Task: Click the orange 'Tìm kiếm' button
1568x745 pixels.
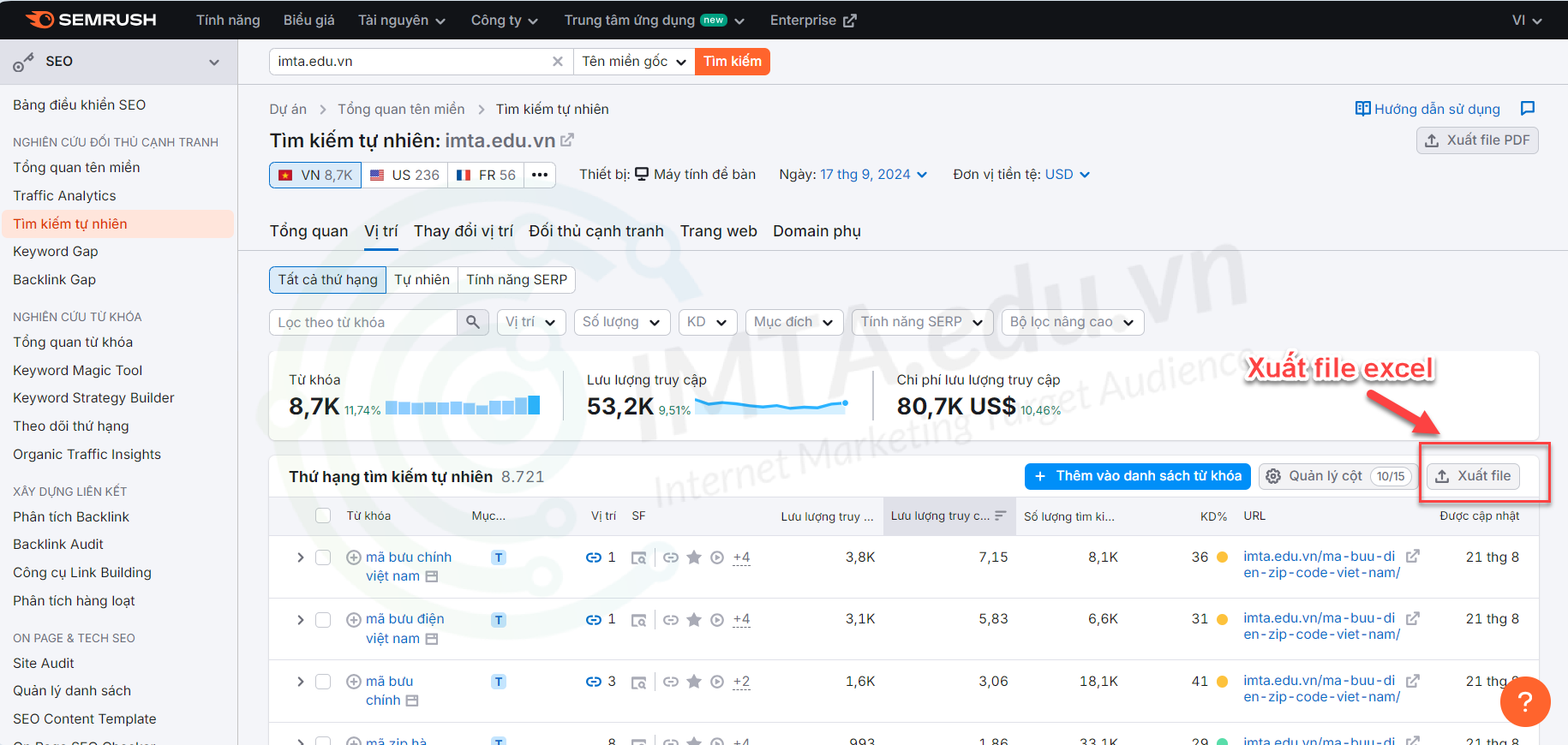Action: [x=733, y=62]
